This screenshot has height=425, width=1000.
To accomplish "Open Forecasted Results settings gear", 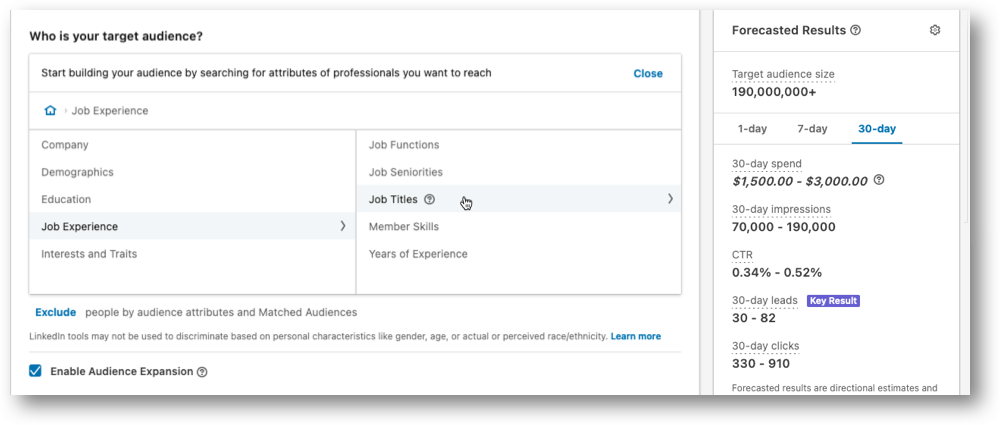I will pyautogui.click(x=935, y=30).
